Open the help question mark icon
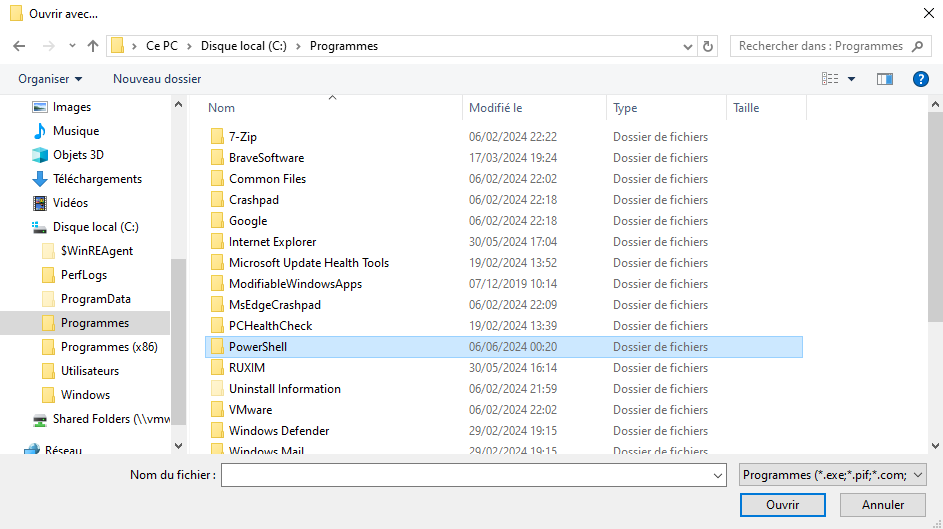Image resolution: width=943 pixels, height=529 pixels. click(921, 79)
